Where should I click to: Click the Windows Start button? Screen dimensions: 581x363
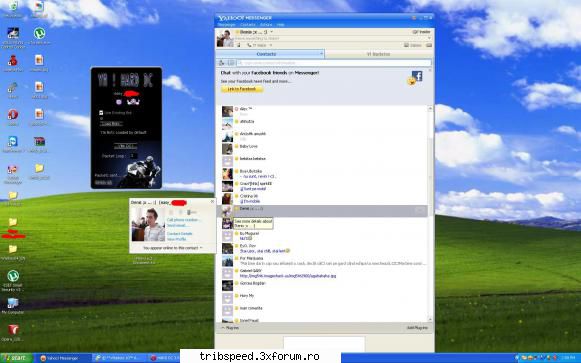[x=17, y=358]
